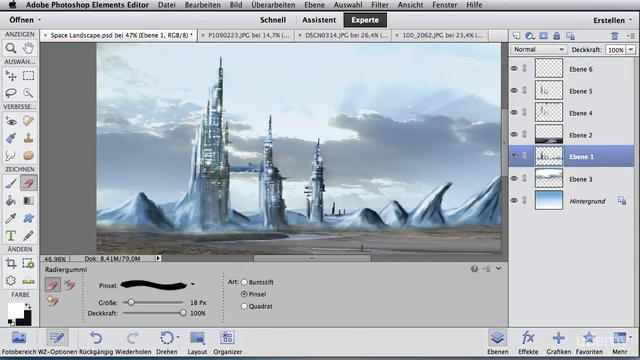Hide the Ebene 6 layer

(x=514, y=69)
